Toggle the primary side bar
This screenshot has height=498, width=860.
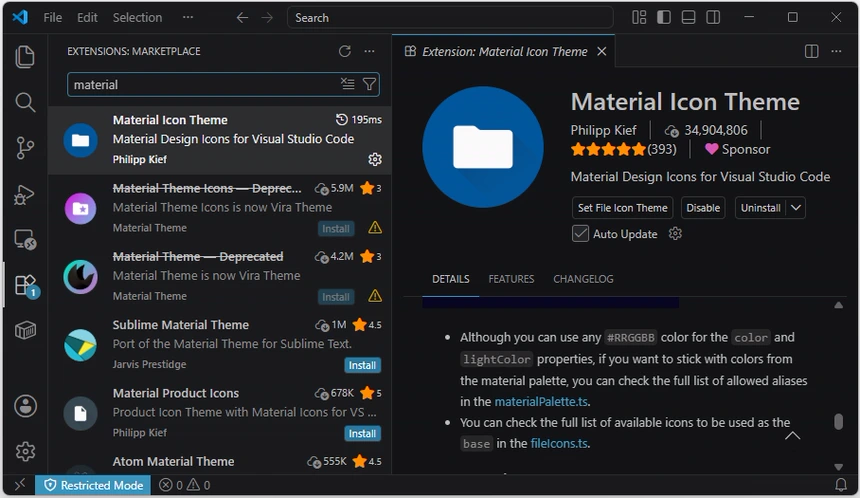(x=664, y=17)
